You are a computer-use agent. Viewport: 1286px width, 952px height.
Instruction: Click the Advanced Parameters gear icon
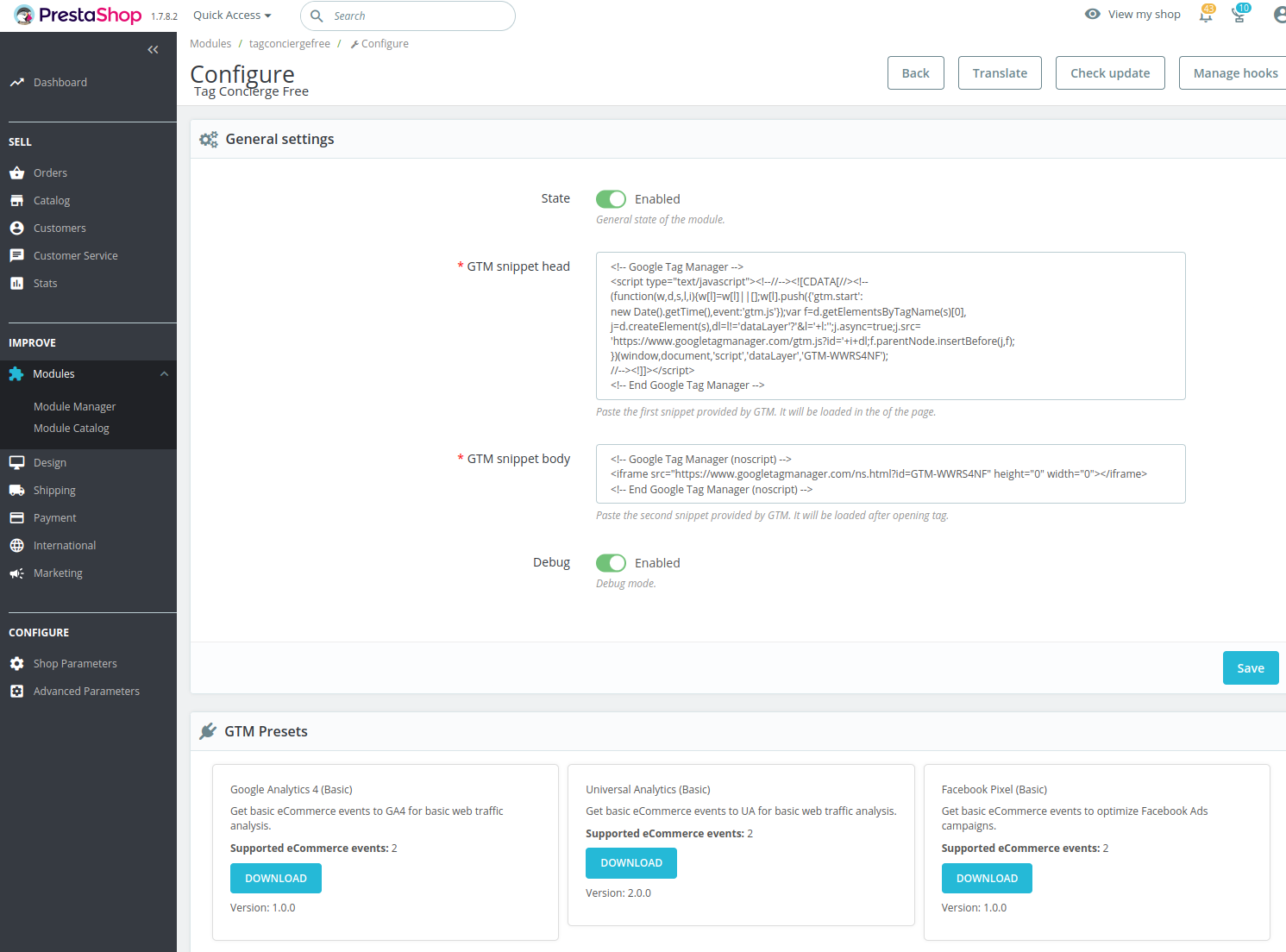[x=16, y=692]
